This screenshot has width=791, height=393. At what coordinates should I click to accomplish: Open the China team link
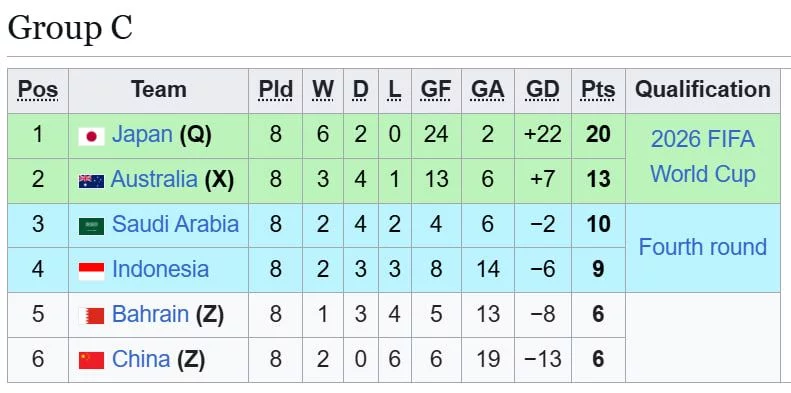(x=141, y=359)
